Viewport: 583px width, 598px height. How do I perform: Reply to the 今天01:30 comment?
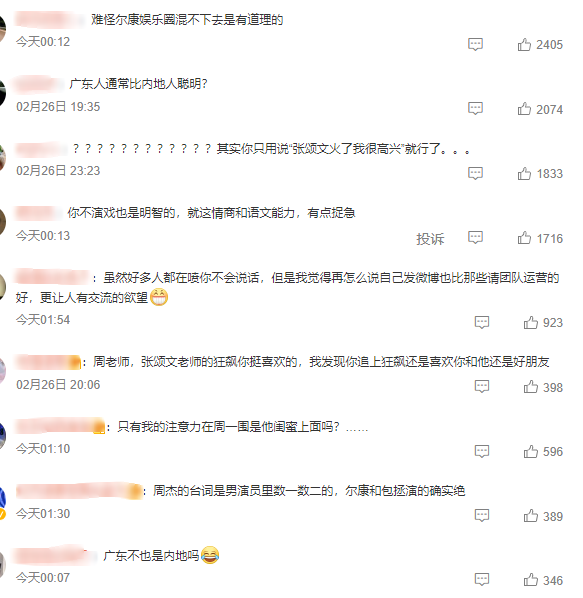point(482,516)
